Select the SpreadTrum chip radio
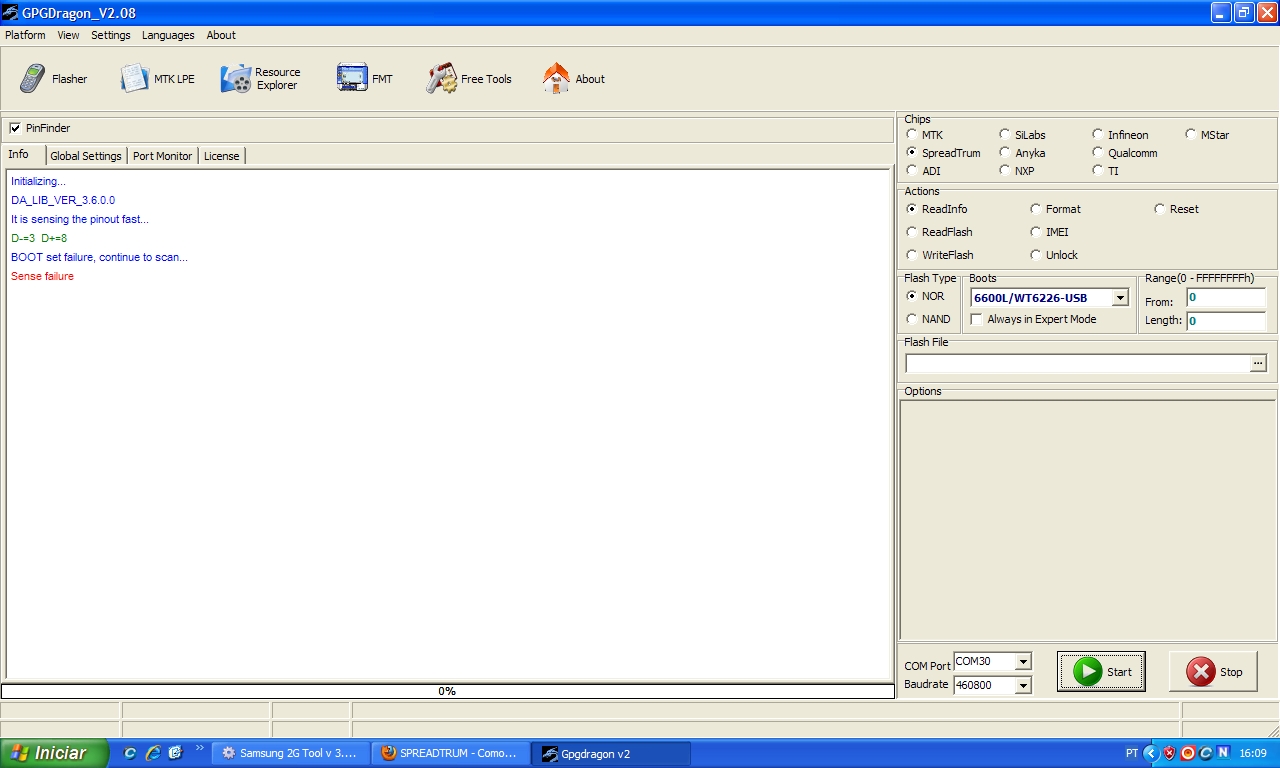The height and width of the screenshot is (768, 1280). point(912,153)
